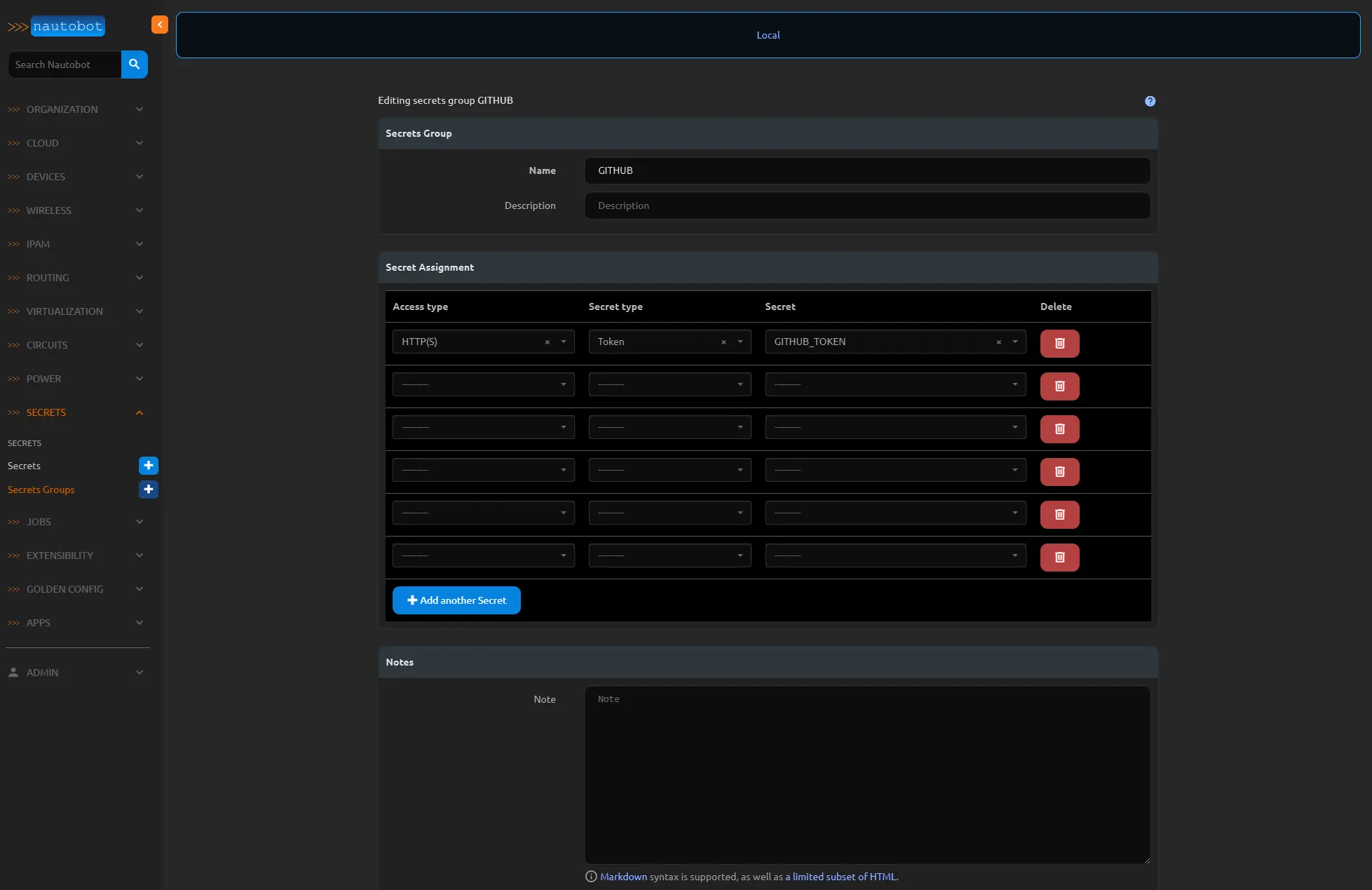Viewport: 1372px width, 890px height.
Task: Click trash icon in last assignment row
Action: coord(1059,558)
